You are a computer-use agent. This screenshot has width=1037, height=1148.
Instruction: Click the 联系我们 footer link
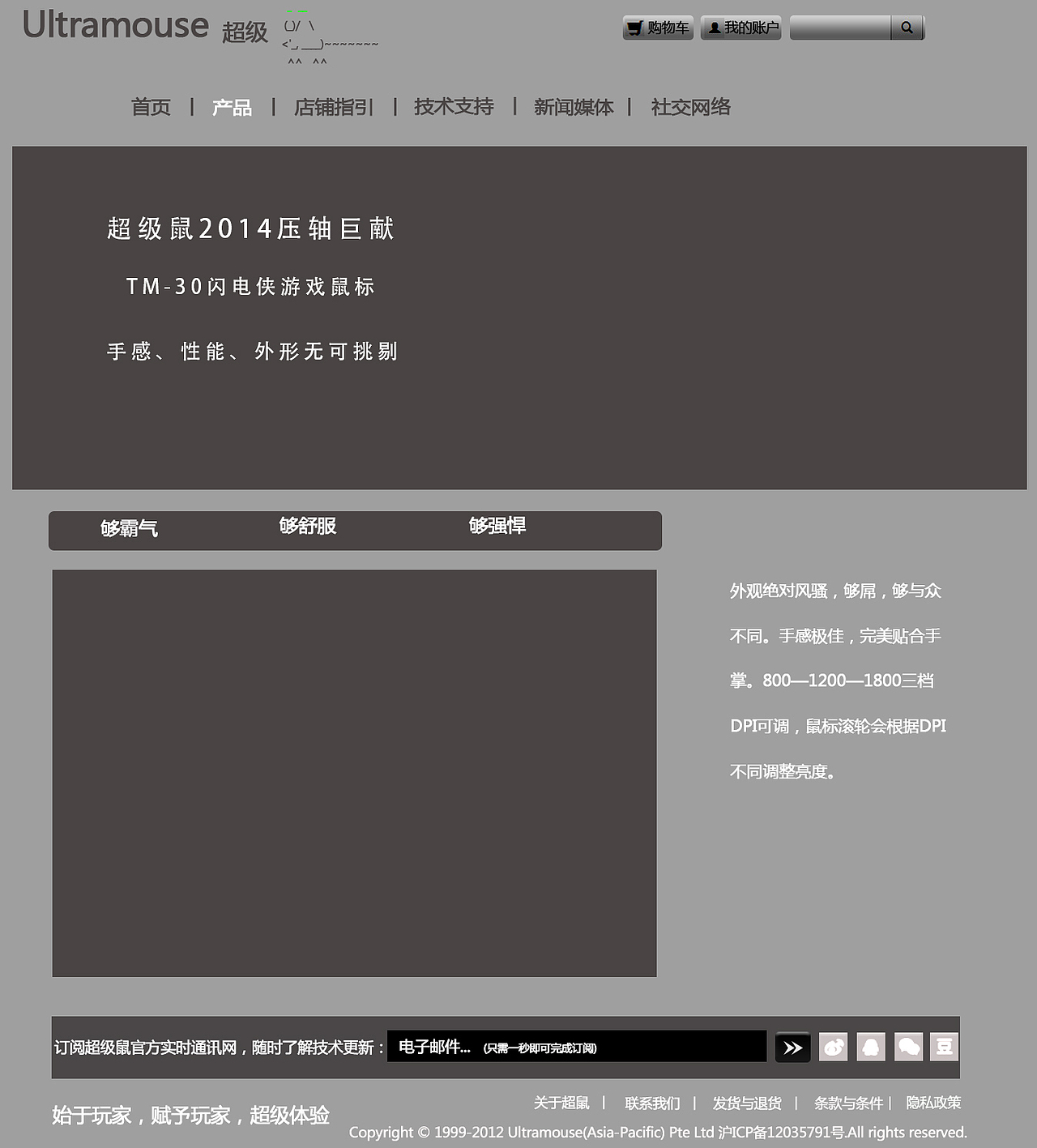pos(652,1103)
